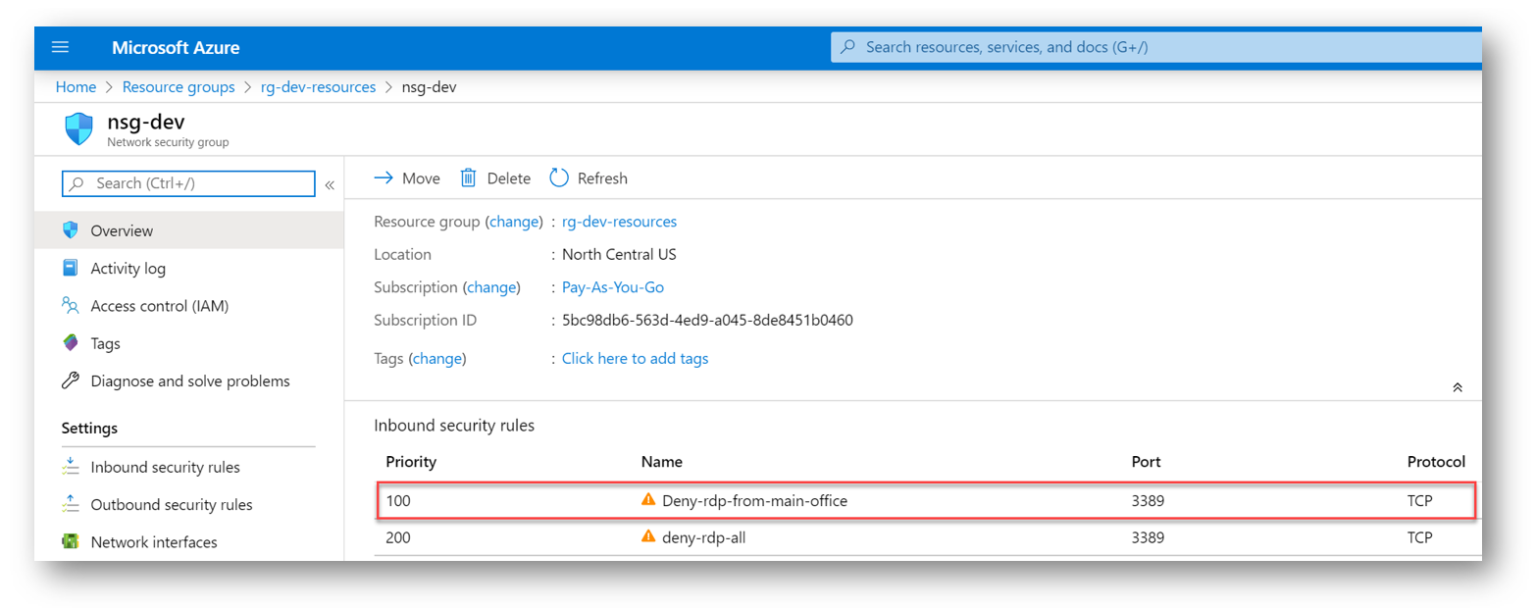The height and width of the screenshot is (608, 1536).
Task: Click the Inbound security rules icon
Action: pyautogui.click(x=70, y=467)
